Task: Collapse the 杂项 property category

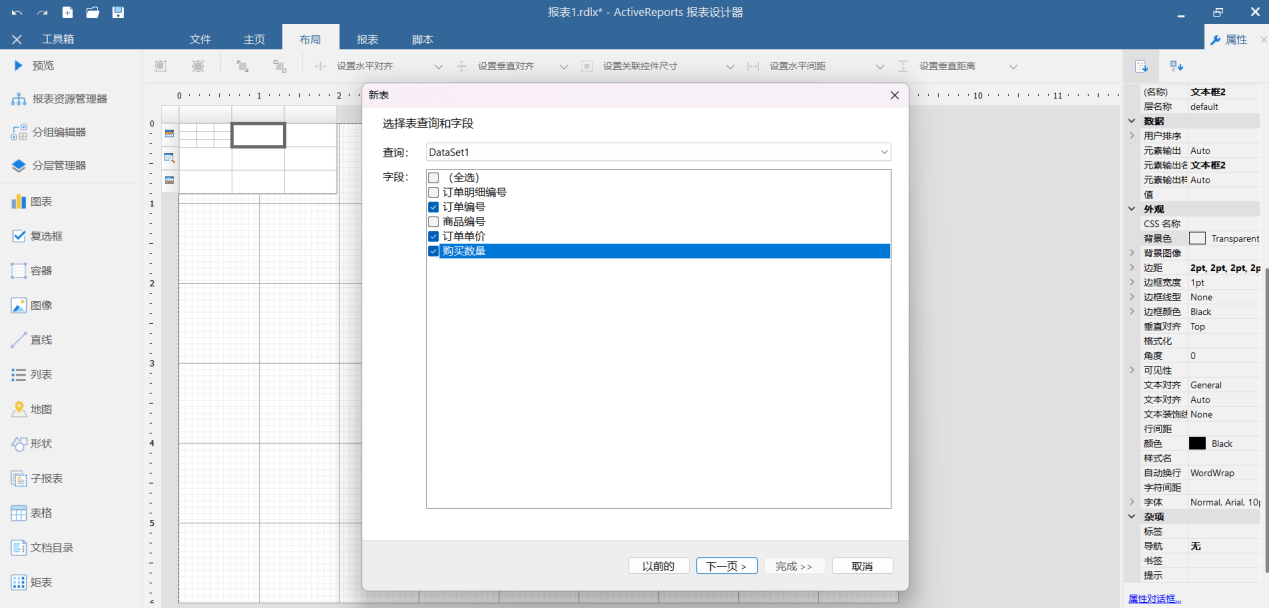Action: pos(1132,517)
